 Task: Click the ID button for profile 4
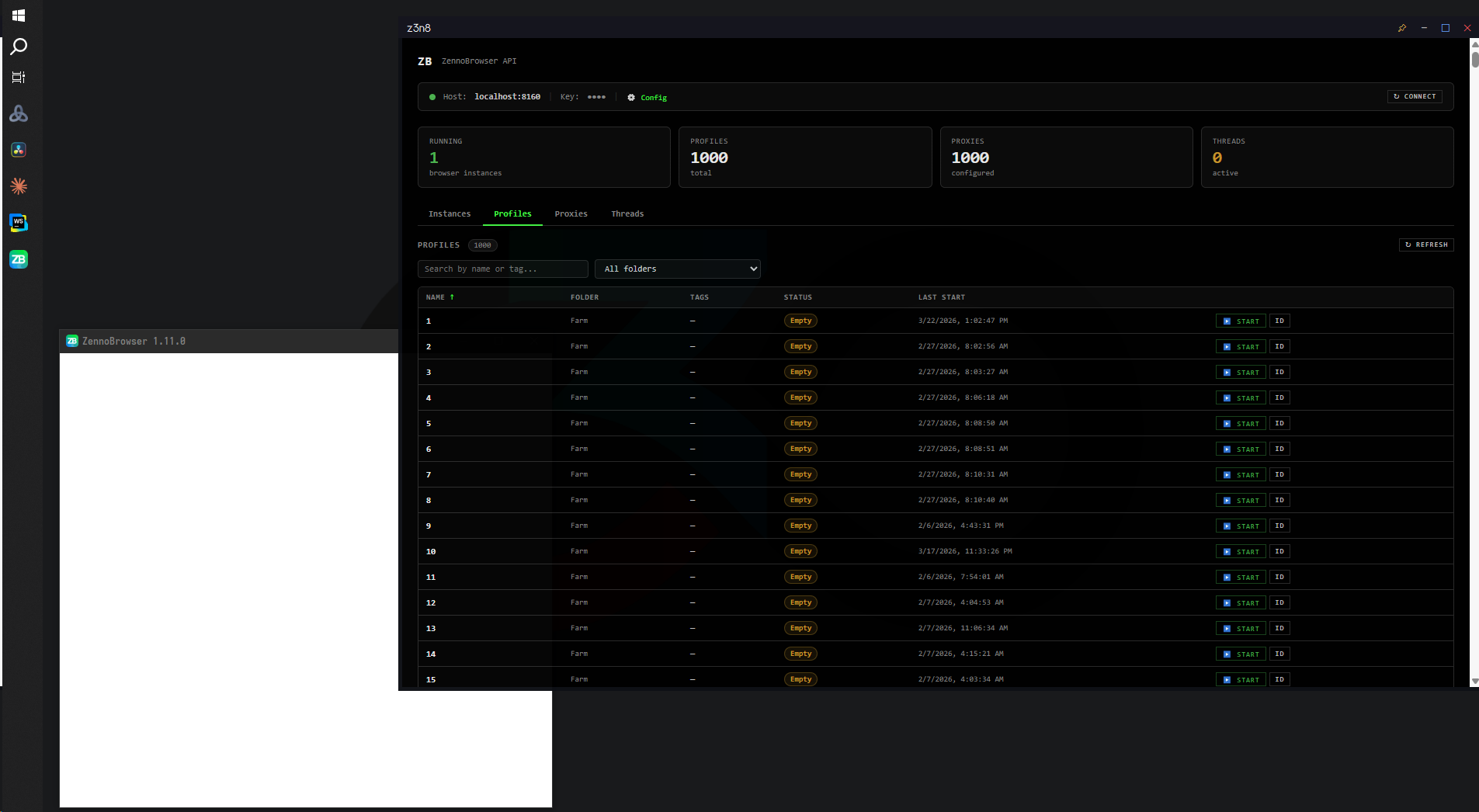pyautogui.click(x=1279, y=397)
